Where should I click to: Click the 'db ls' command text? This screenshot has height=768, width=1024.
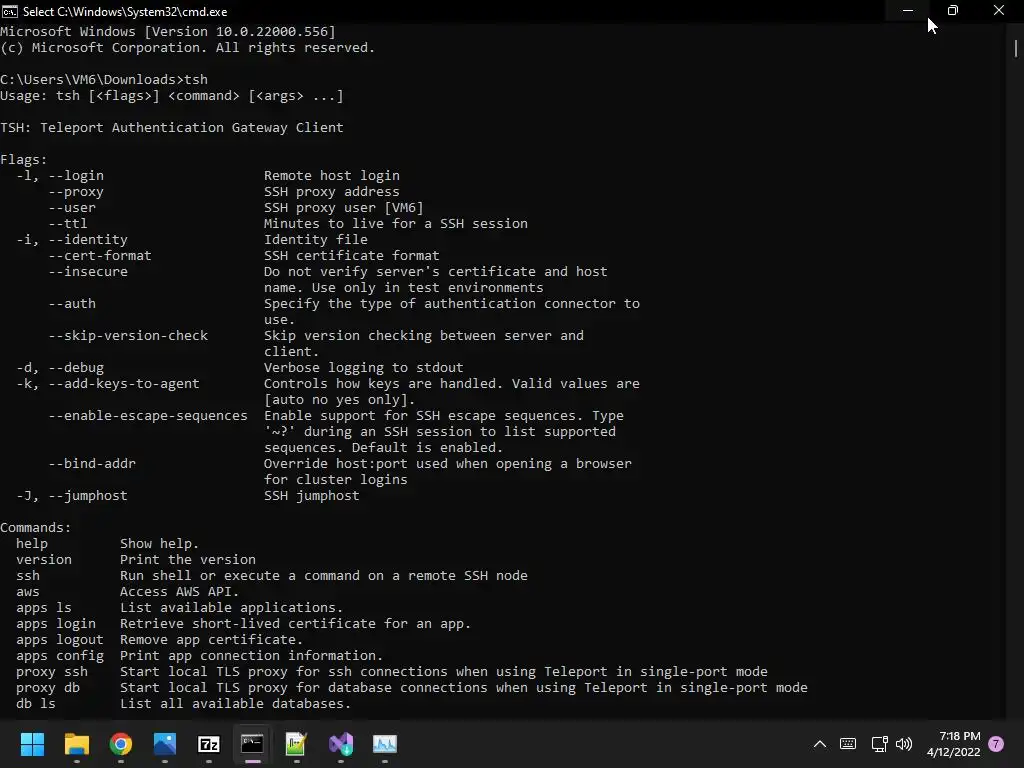coord(36,704)
